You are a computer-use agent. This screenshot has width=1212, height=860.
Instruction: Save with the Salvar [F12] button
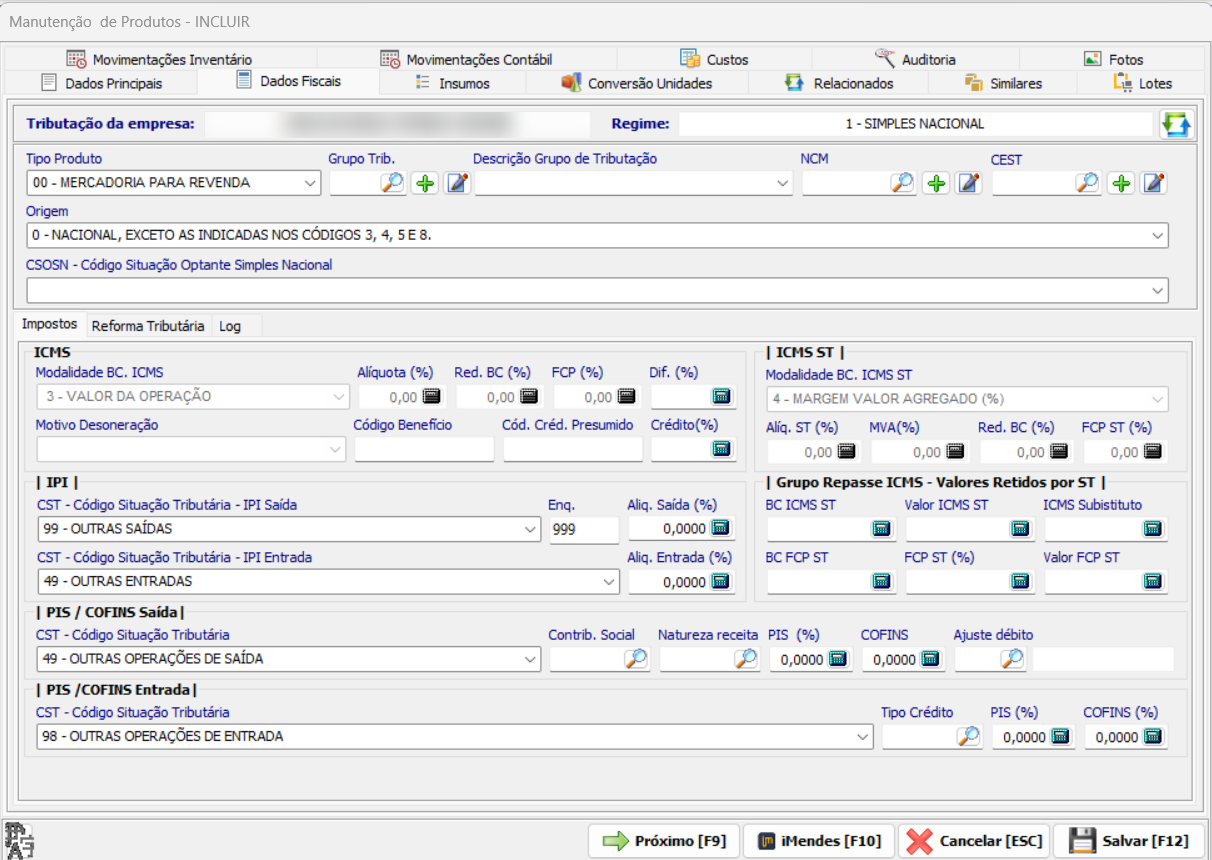coord(1130,841)
